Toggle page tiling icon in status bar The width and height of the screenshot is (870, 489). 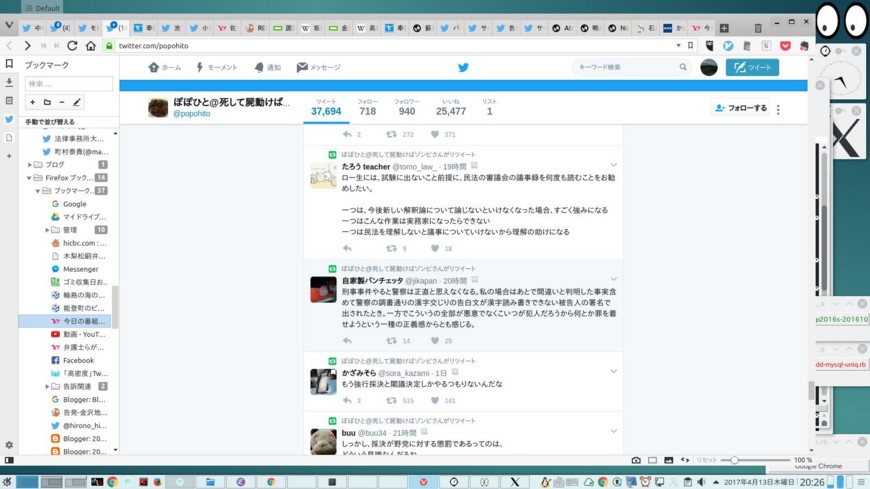point(652,460)
